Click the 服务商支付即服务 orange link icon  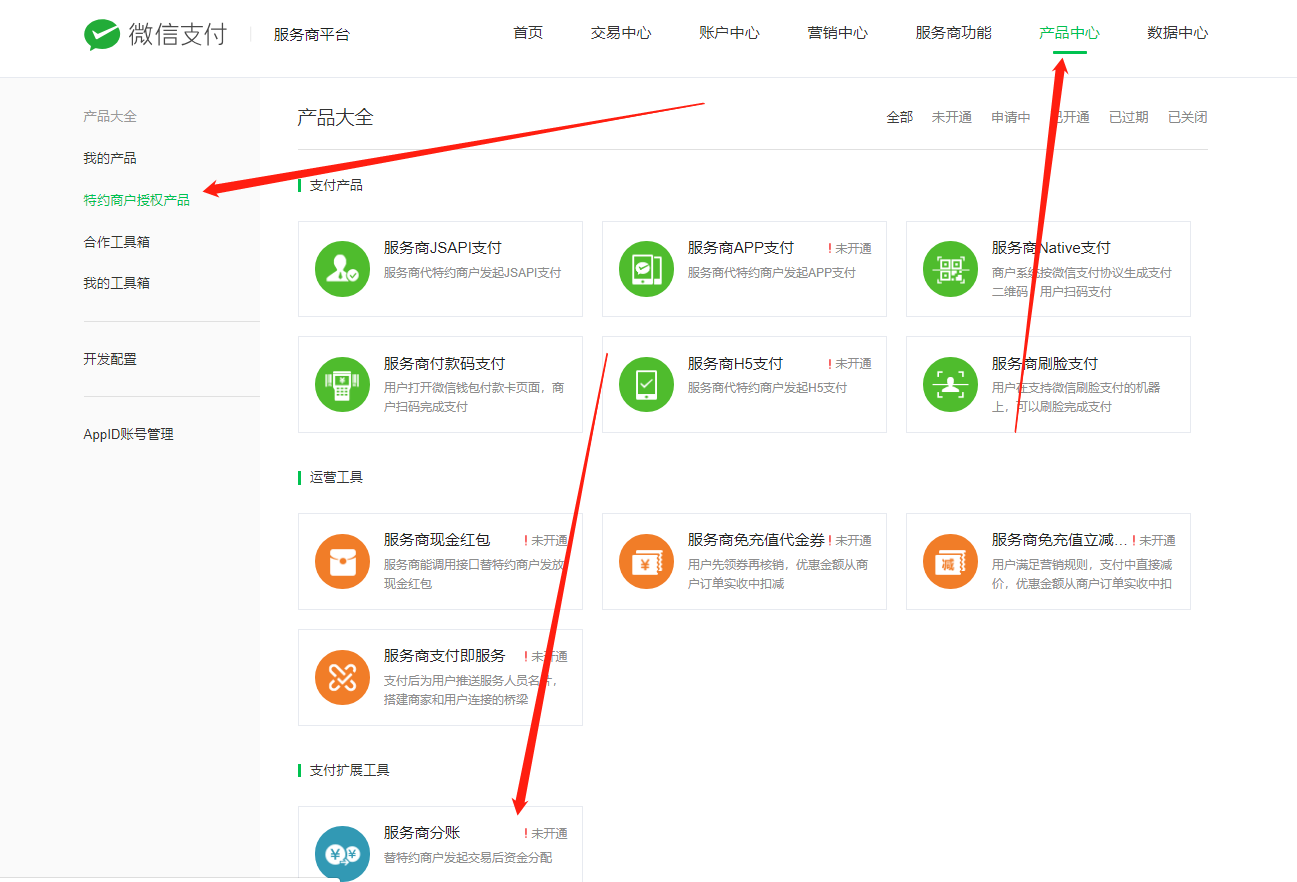point(342,677)
